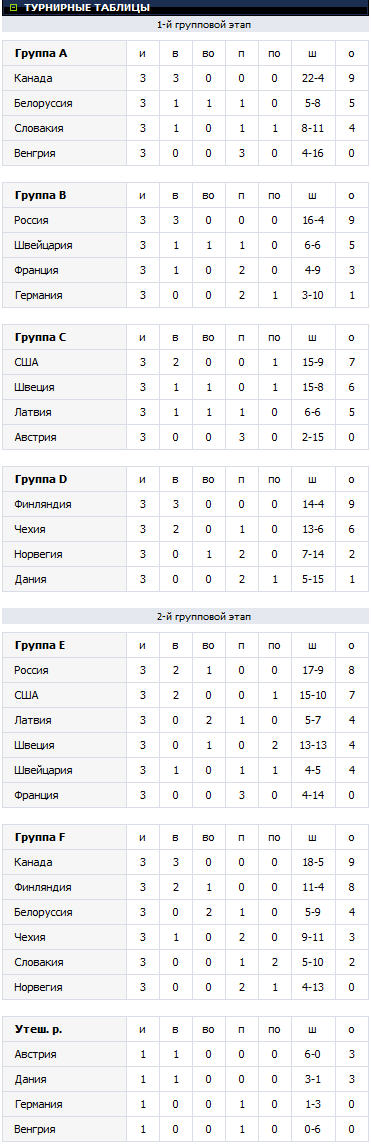Image resolution: width=371 pixels, height=1144 pixels.
Task: Click Австрия in Группа C
Action: pyautogui.click(x=35, y=437)
